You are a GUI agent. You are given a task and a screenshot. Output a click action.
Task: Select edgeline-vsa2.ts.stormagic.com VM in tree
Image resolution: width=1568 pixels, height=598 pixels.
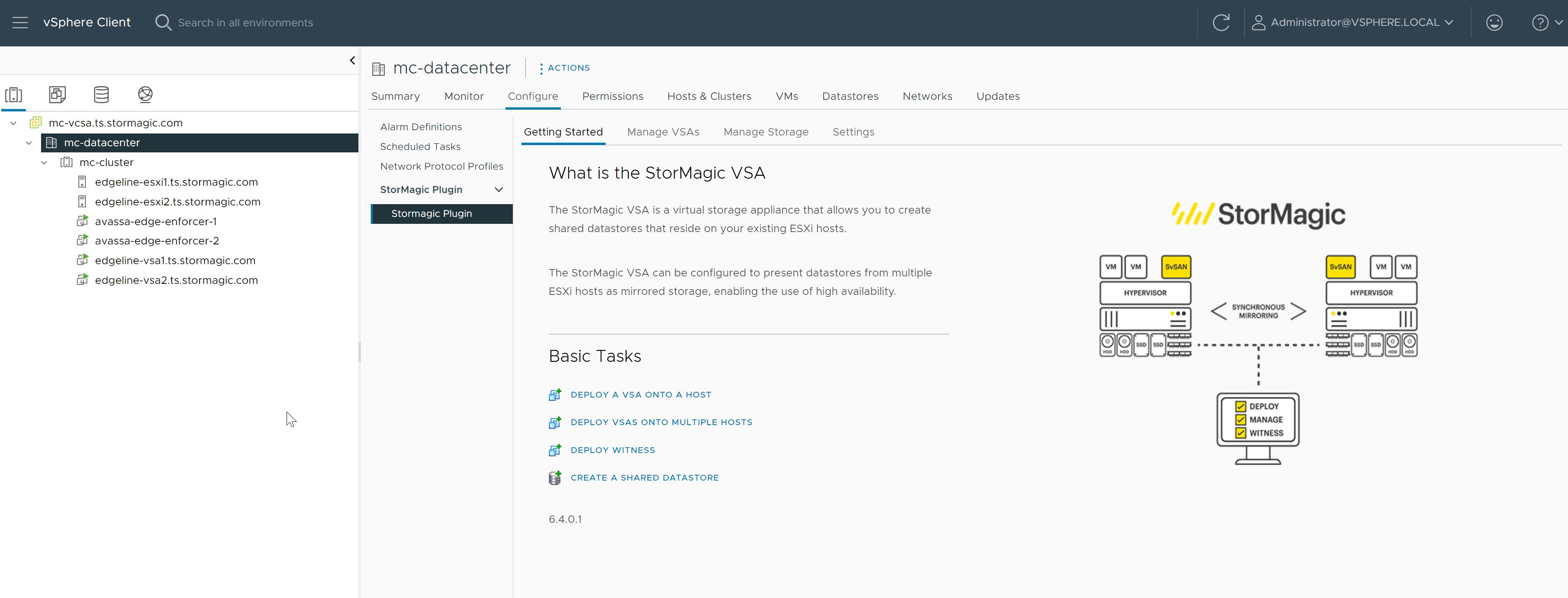click(176, 280)
